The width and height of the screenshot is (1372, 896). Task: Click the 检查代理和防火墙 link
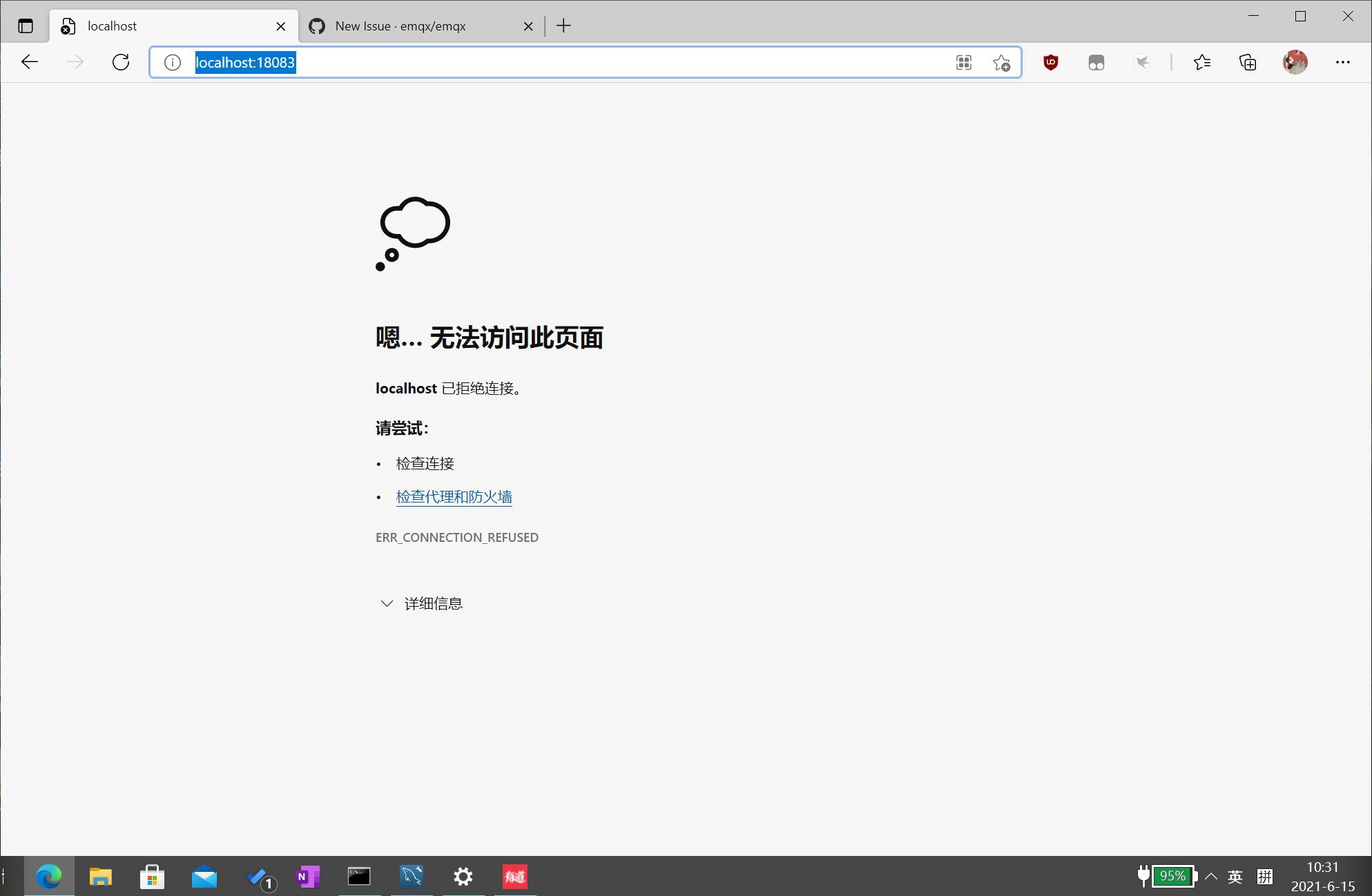click(x=454, y=497)
